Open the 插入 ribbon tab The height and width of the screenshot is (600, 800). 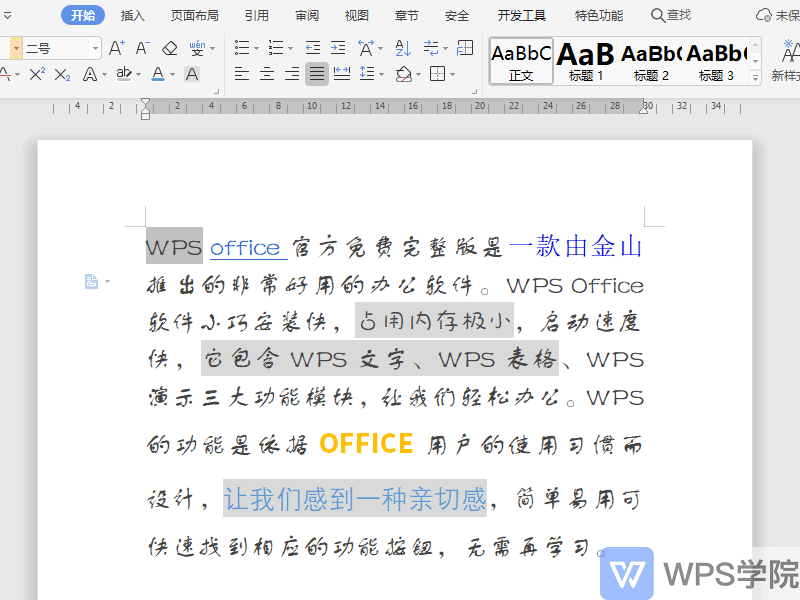tap(133, 16)
